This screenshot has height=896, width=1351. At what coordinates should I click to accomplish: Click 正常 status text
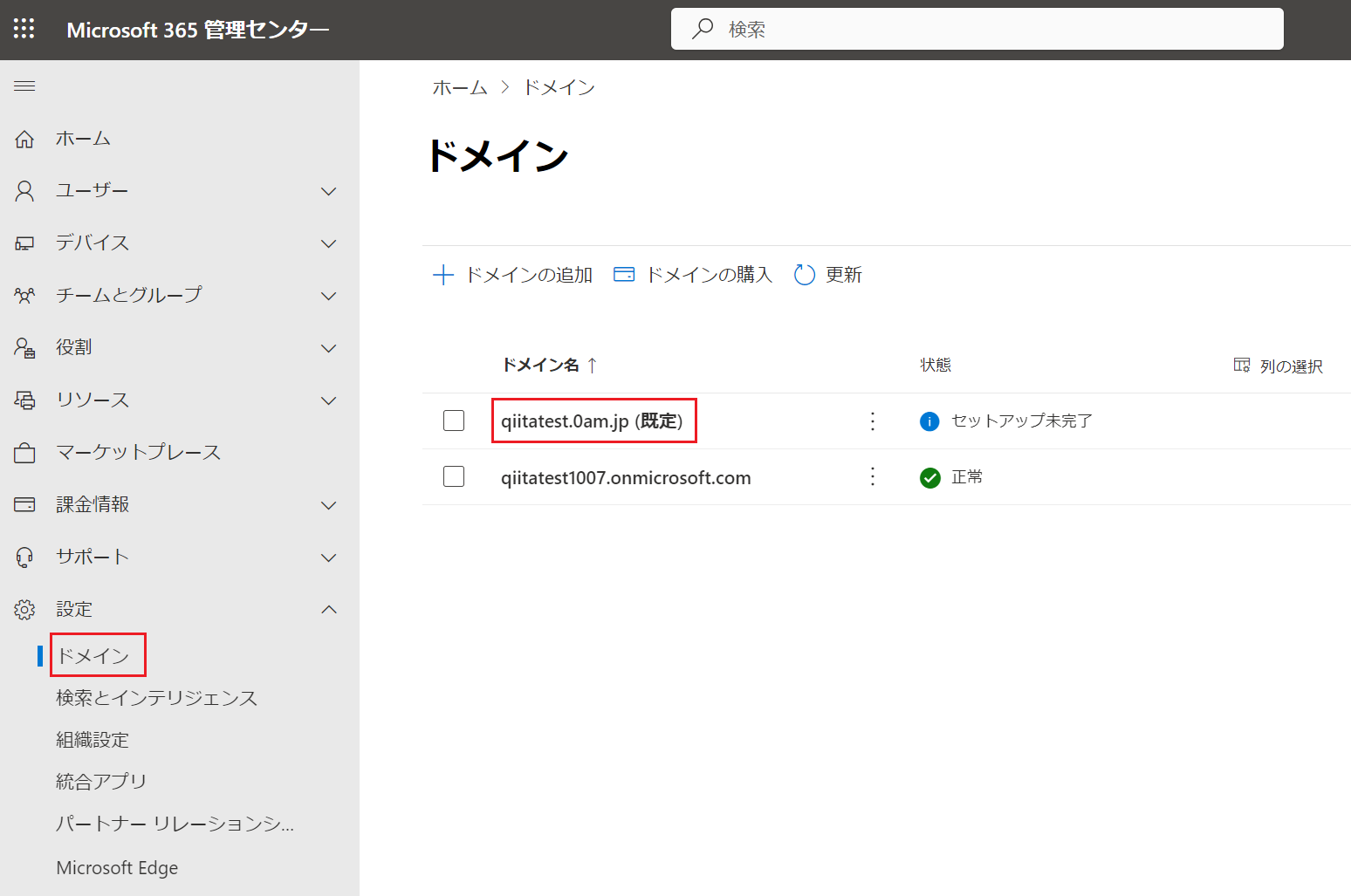(967, 476)
